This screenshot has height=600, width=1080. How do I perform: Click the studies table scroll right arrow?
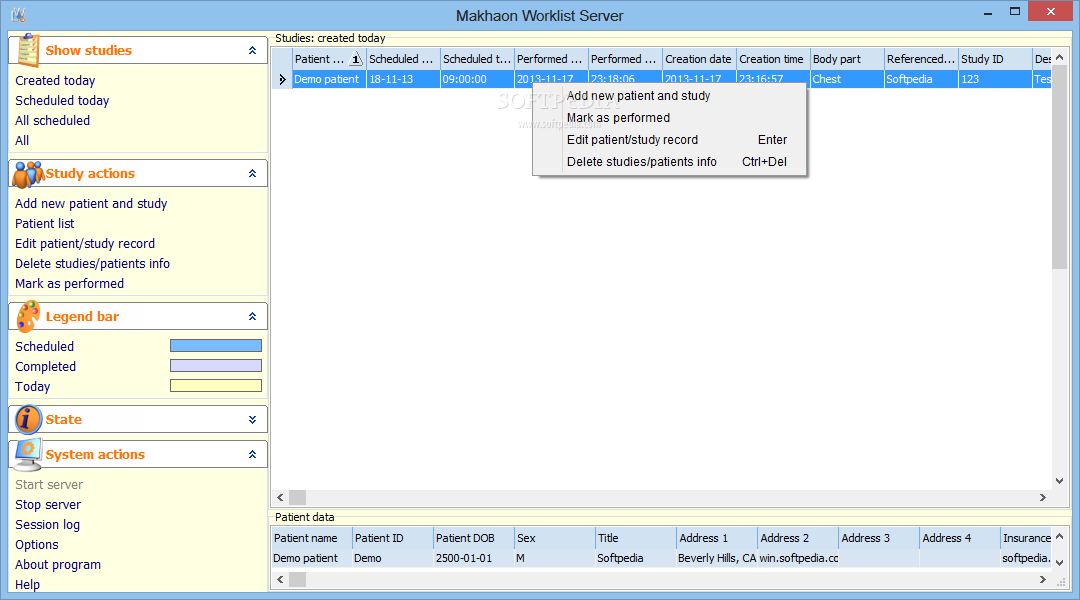[x=1043, y=497]
